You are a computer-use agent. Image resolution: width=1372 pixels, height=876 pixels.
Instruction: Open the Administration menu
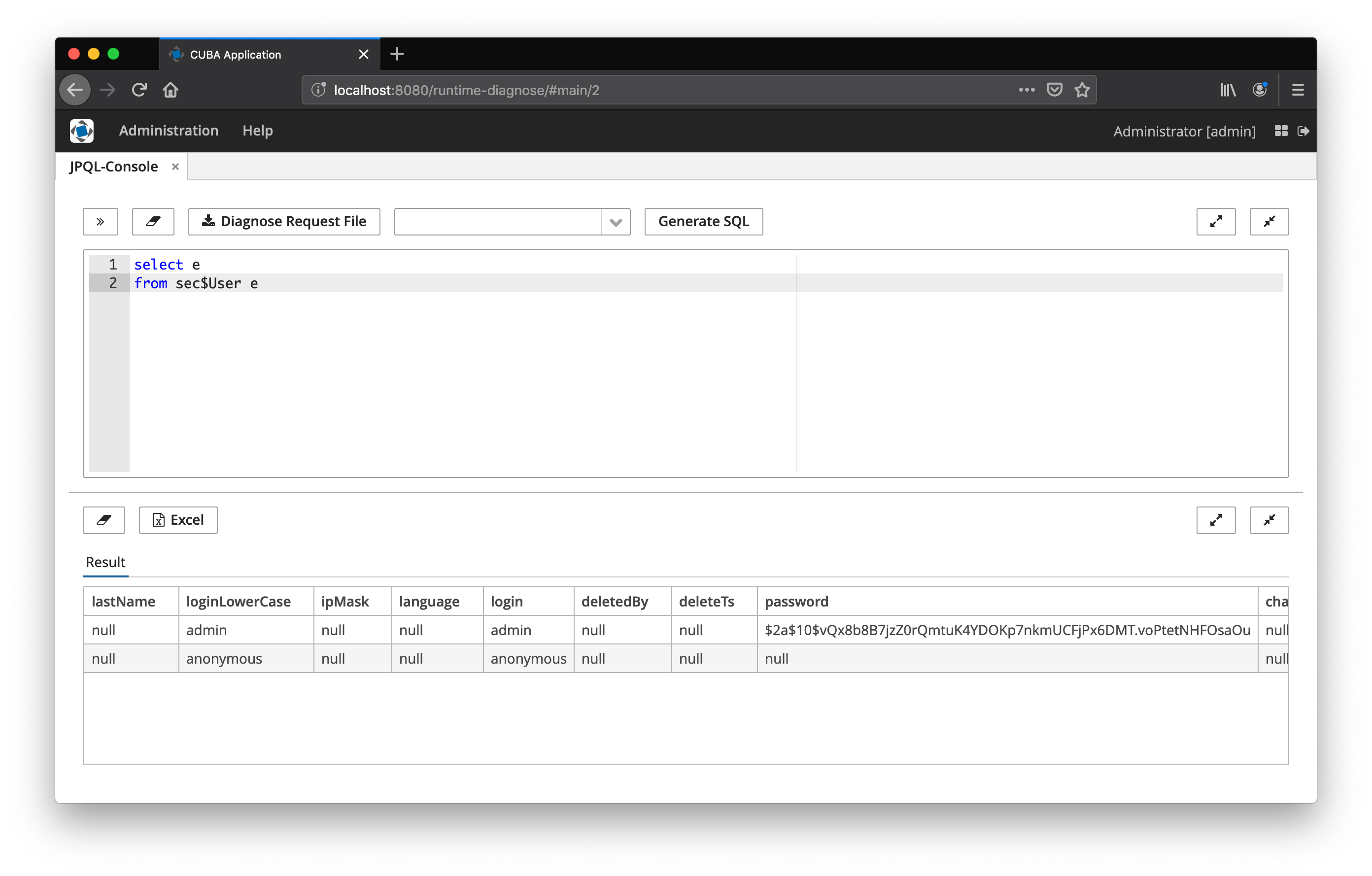pyautogui.click(x=169, y=131)
